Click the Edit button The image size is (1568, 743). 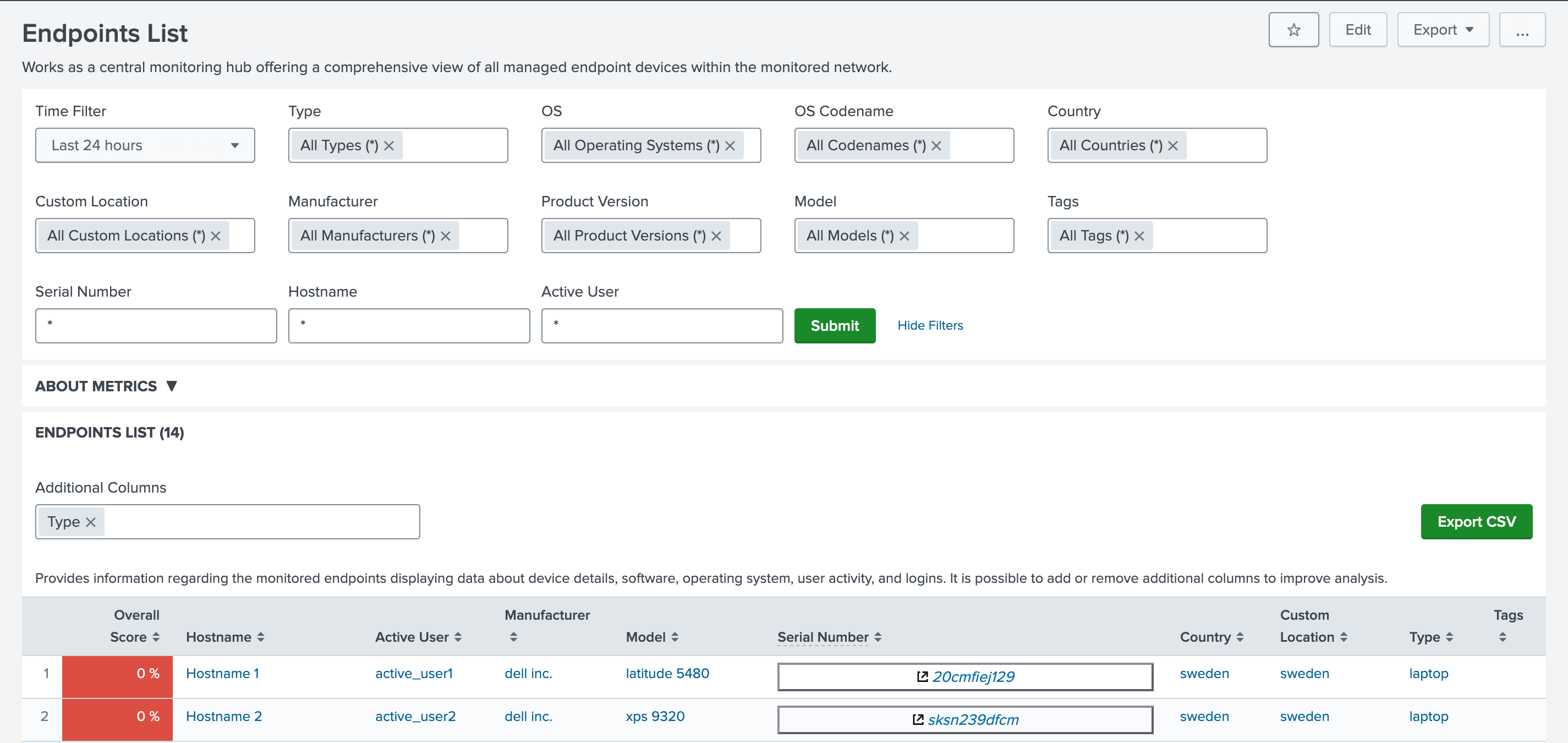pyautogui.click(x=1357, y=30)
